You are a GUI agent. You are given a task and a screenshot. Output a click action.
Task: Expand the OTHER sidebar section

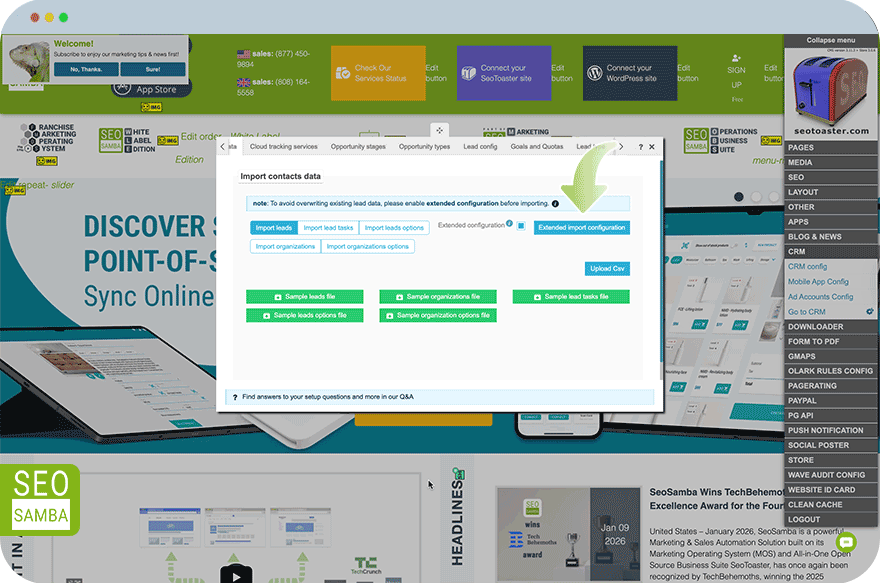[x=831, y=207]
